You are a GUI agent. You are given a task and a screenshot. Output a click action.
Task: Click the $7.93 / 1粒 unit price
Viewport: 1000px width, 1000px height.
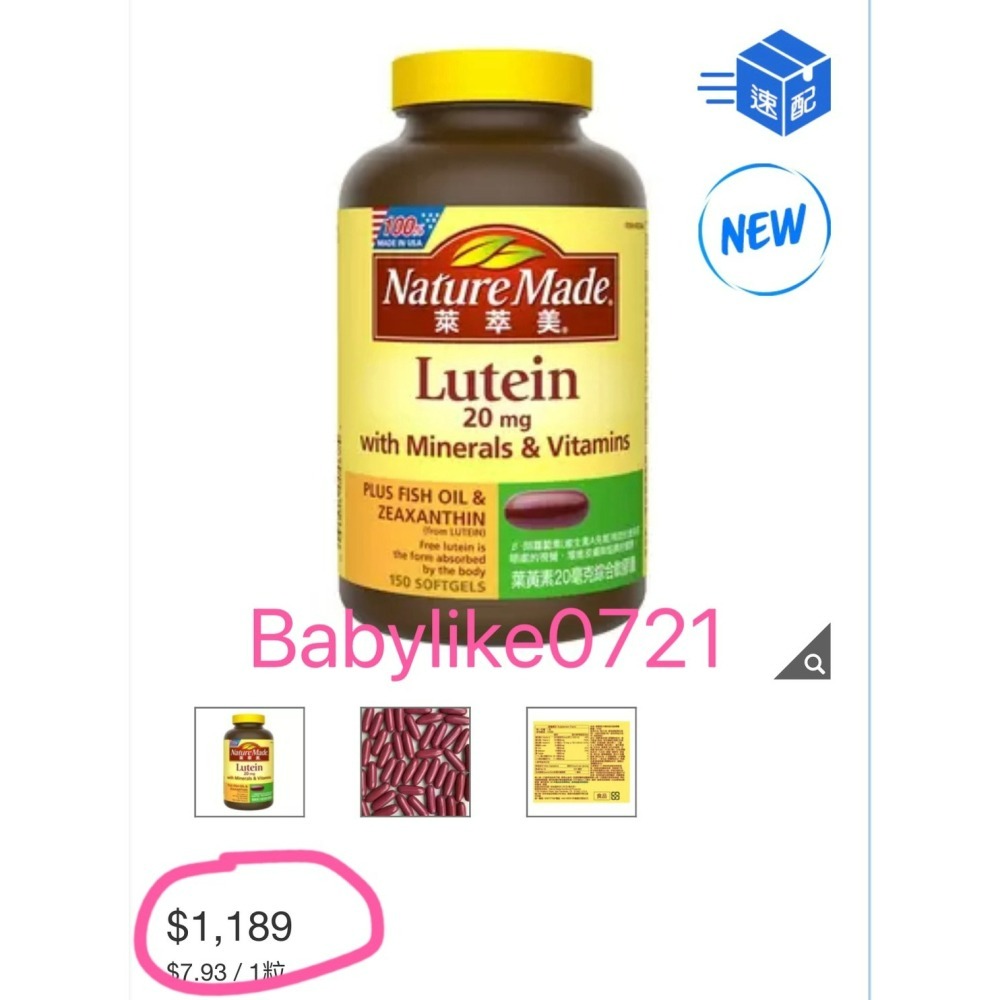225,972
